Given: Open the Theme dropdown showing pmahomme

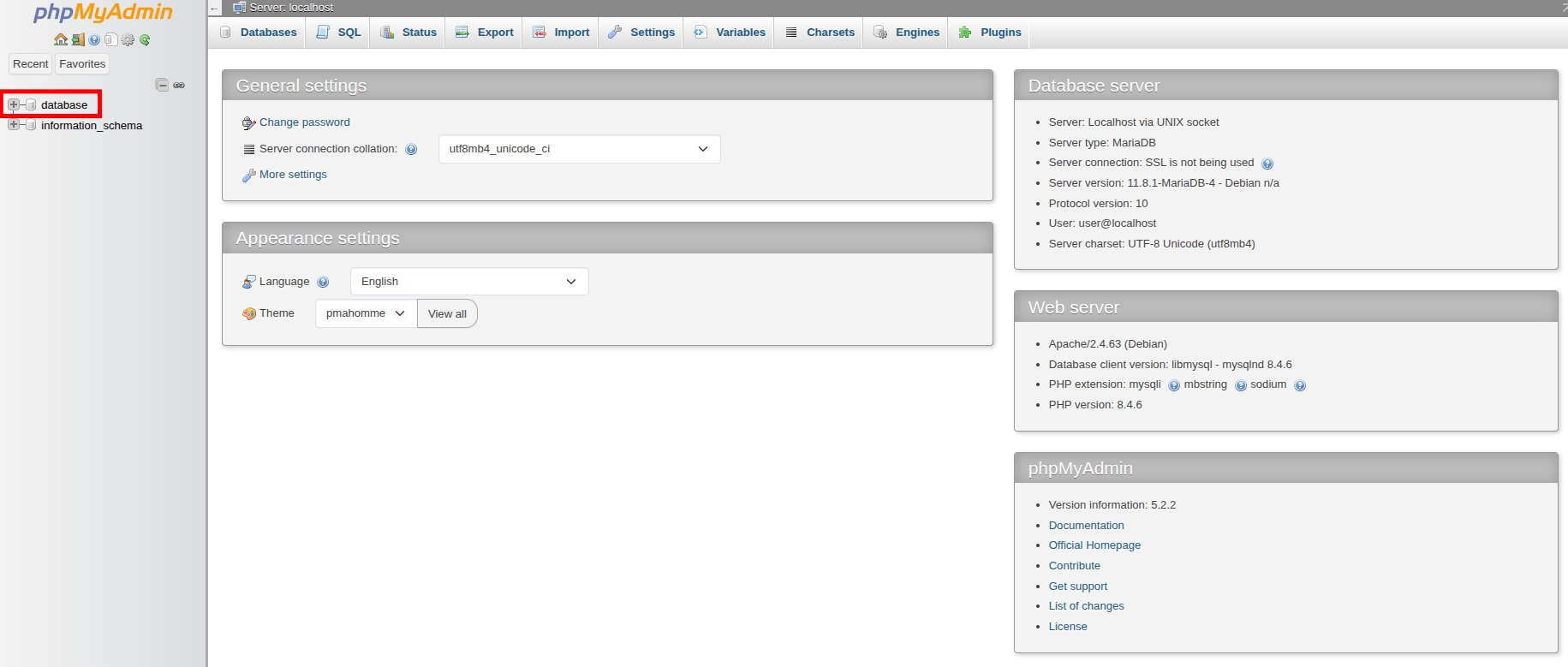Looking at the screenshot, I should click(366, 313).
